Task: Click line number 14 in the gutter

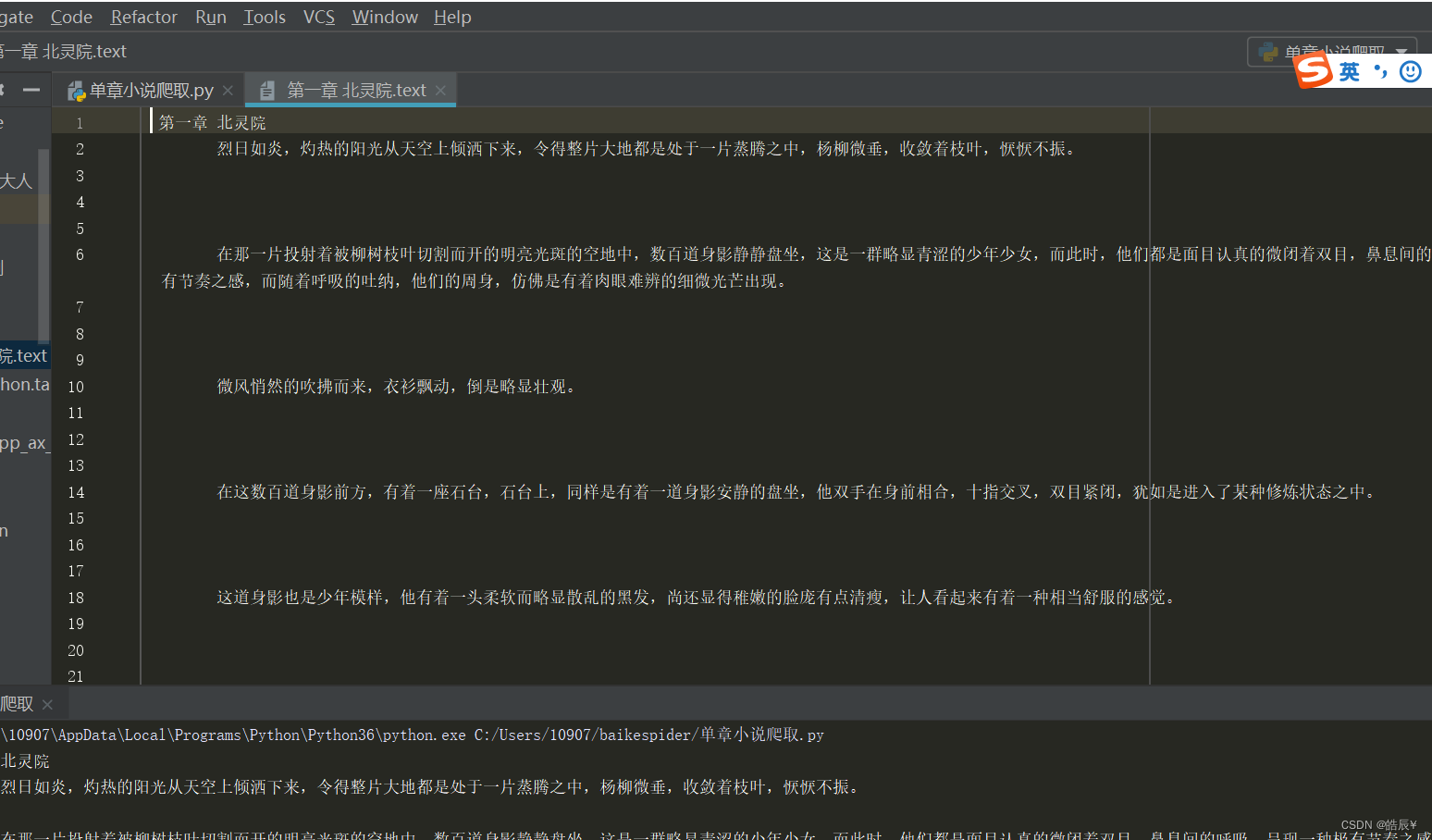Action: [76, 492]
